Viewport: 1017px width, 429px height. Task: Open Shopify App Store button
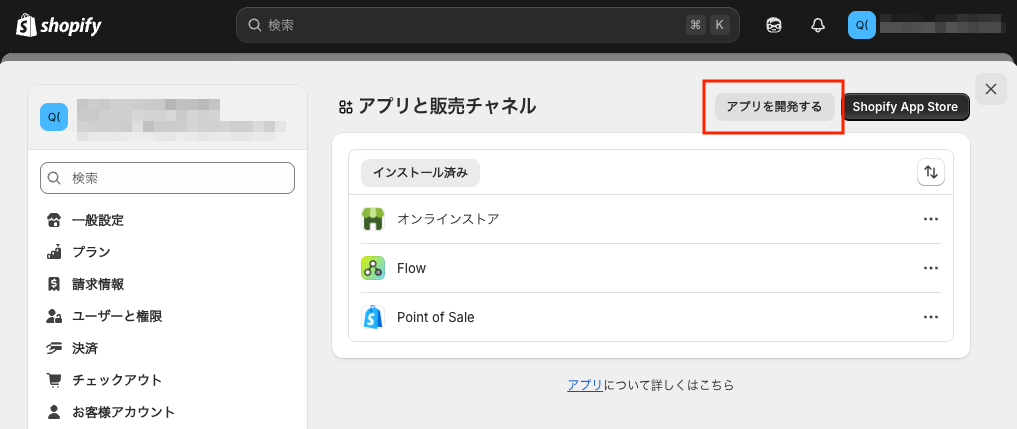[x=905, y=107]
